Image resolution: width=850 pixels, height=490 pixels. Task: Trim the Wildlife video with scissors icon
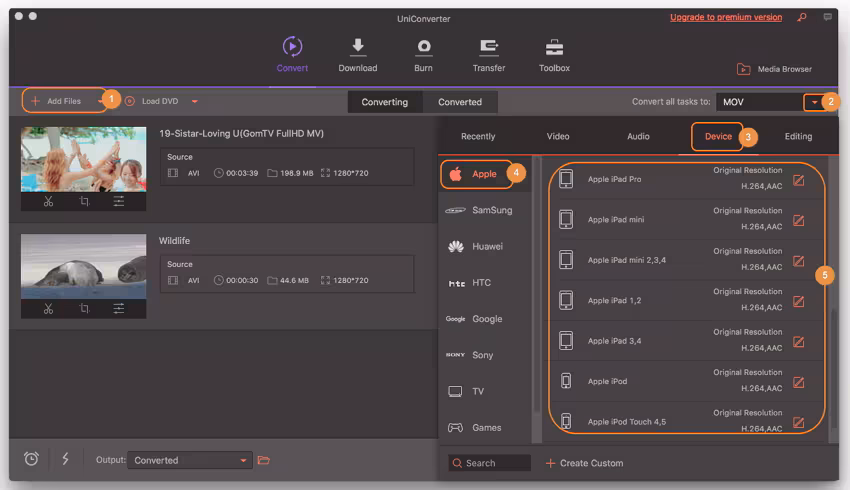(48, 308)
